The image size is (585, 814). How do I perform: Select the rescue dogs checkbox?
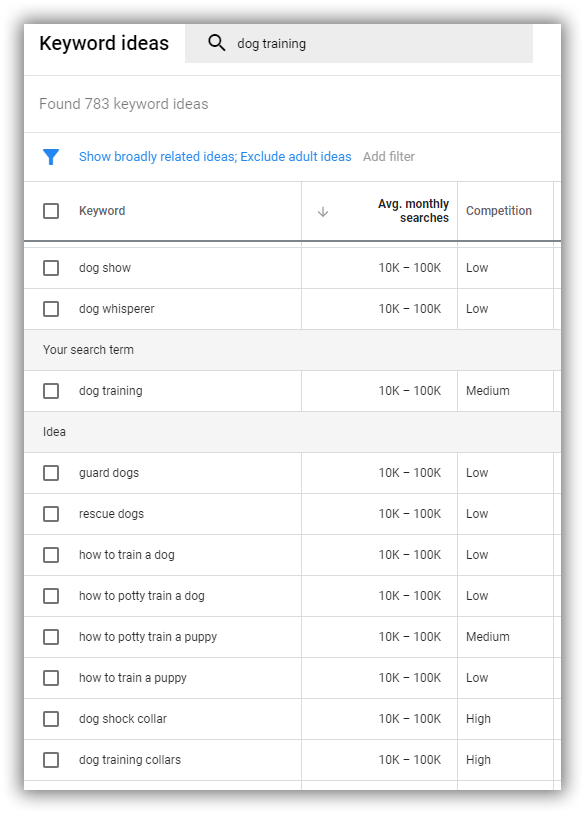coord(51,514)
